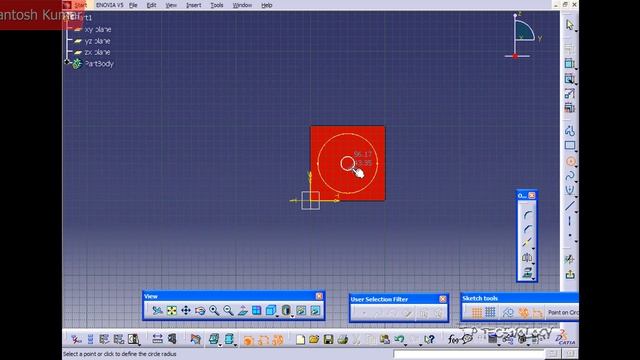
Task: Open the render style dropdown arrow
Action: pos(292,316)
